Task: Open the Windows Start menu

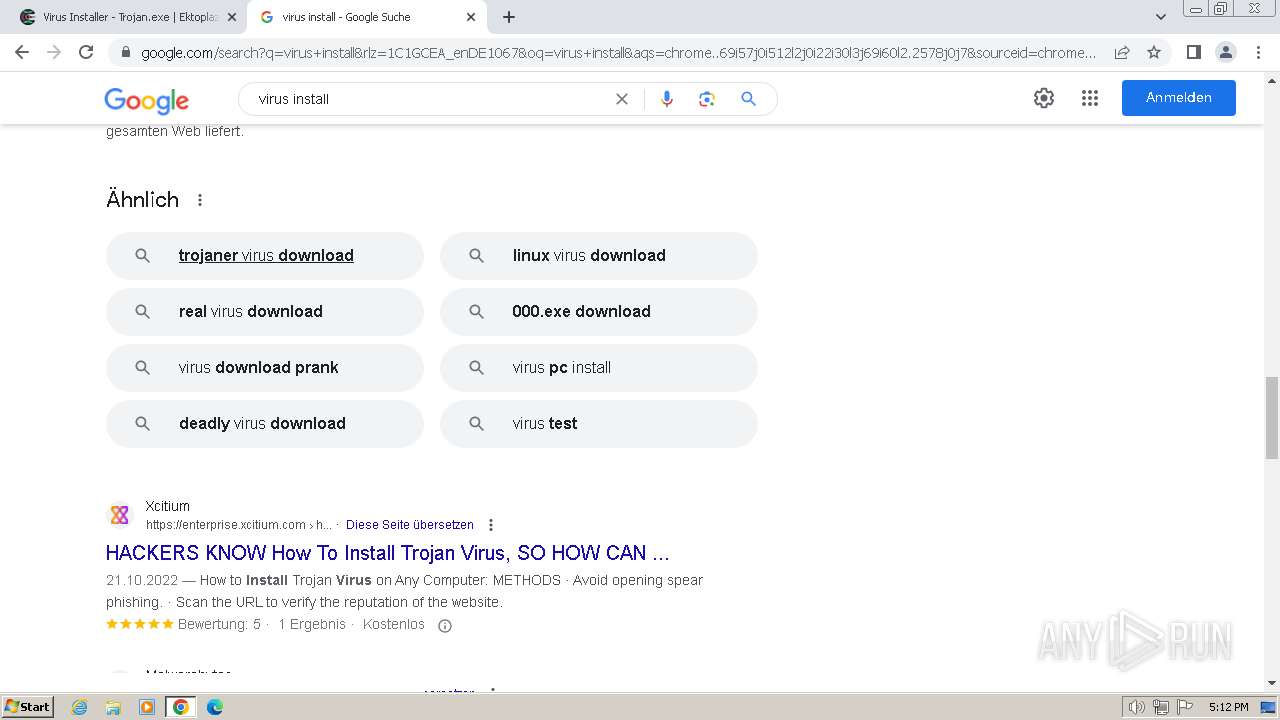Action: click(27, 707)
